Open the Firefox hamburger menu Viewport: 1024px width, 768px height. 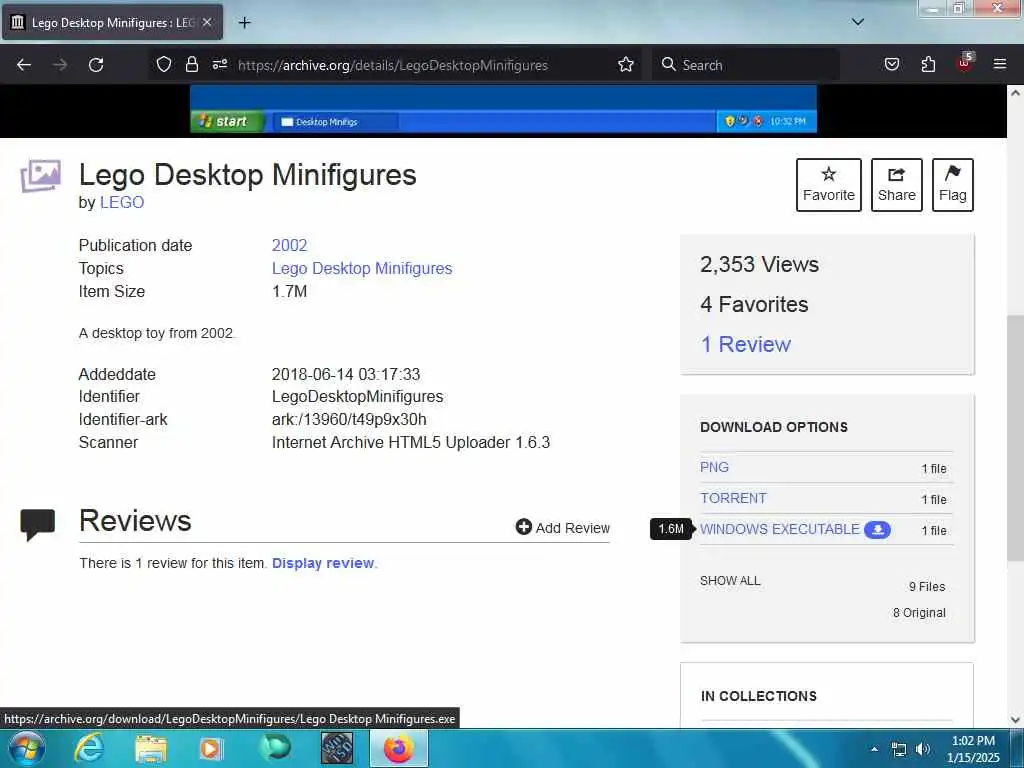tap(1000, 64)
